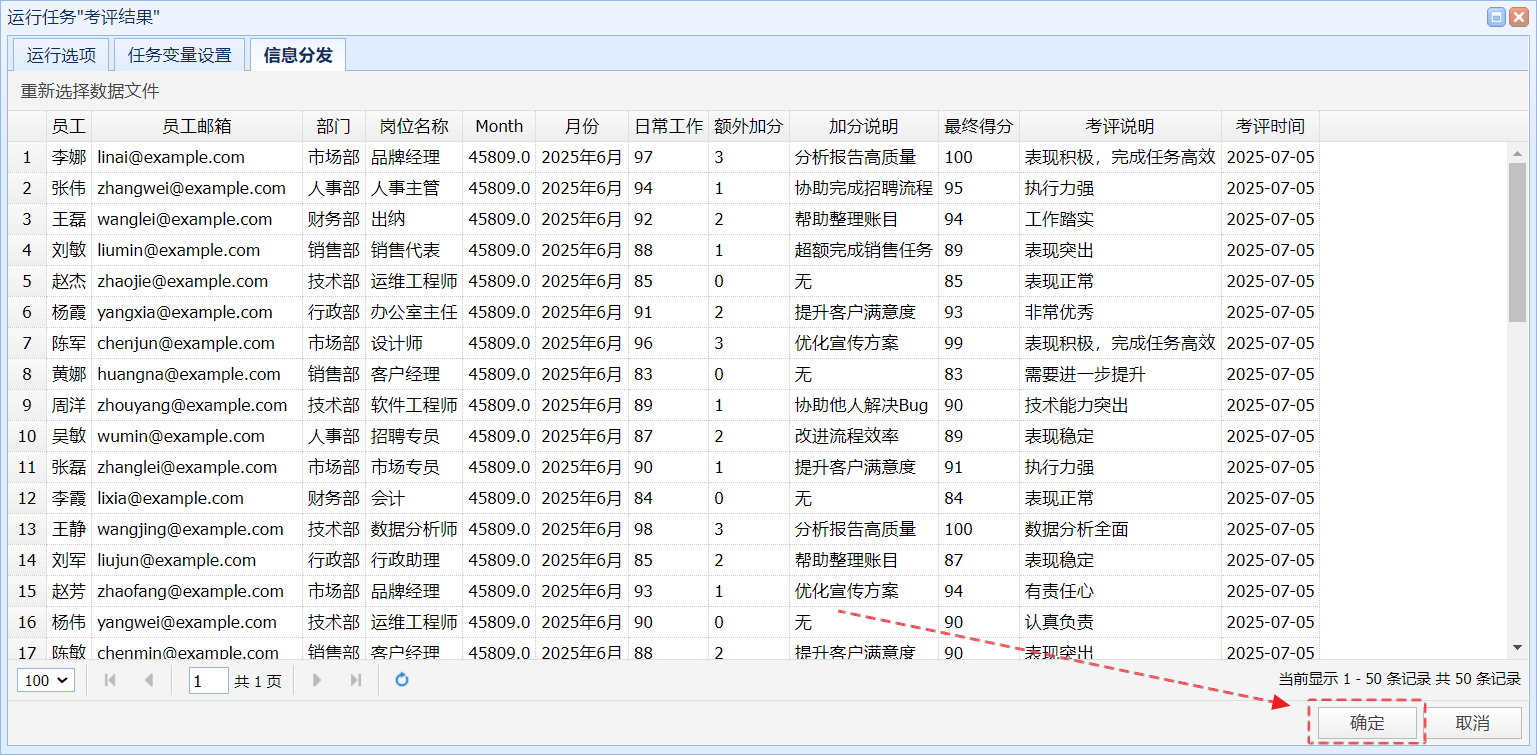The width and height of the screenshot is (1537, 755).
Task: Open the page size dropdown showing 100
Action: tap(46, 680)
